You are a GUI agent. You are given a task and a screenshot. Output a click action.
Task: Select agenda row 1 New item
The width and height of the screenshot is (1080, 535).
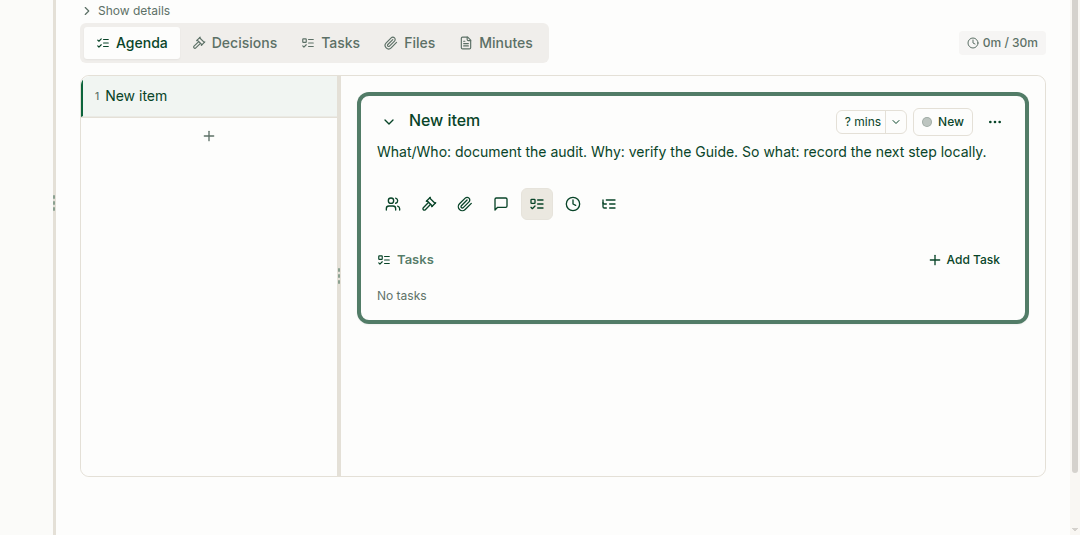(x=209, y=96)
